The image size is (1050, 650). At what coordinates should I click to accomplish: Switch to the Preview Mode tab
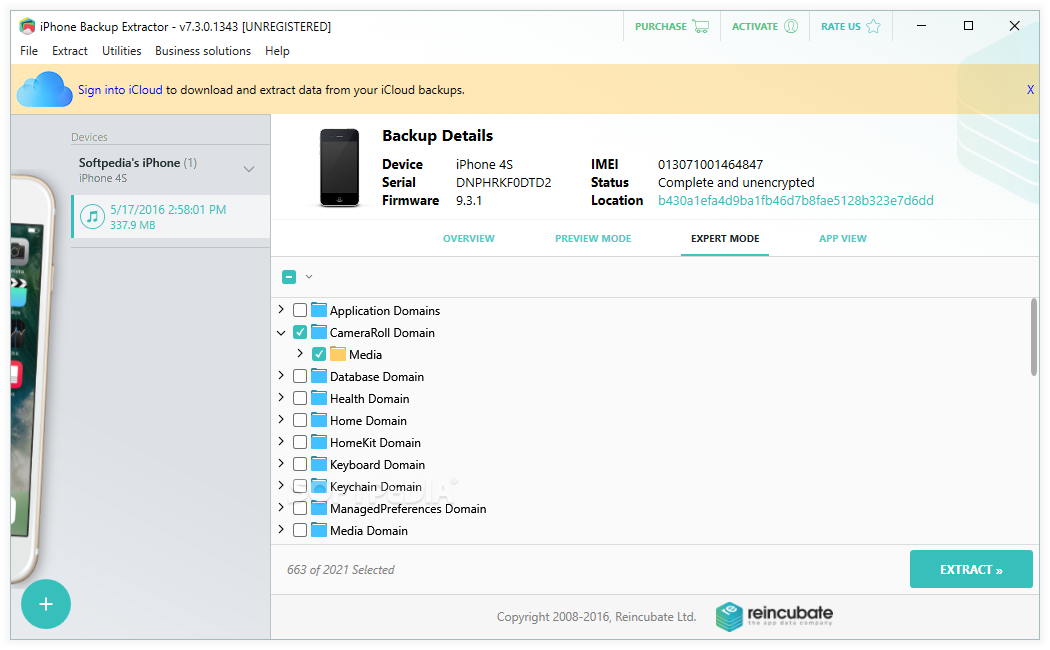(x=593, y=238)
